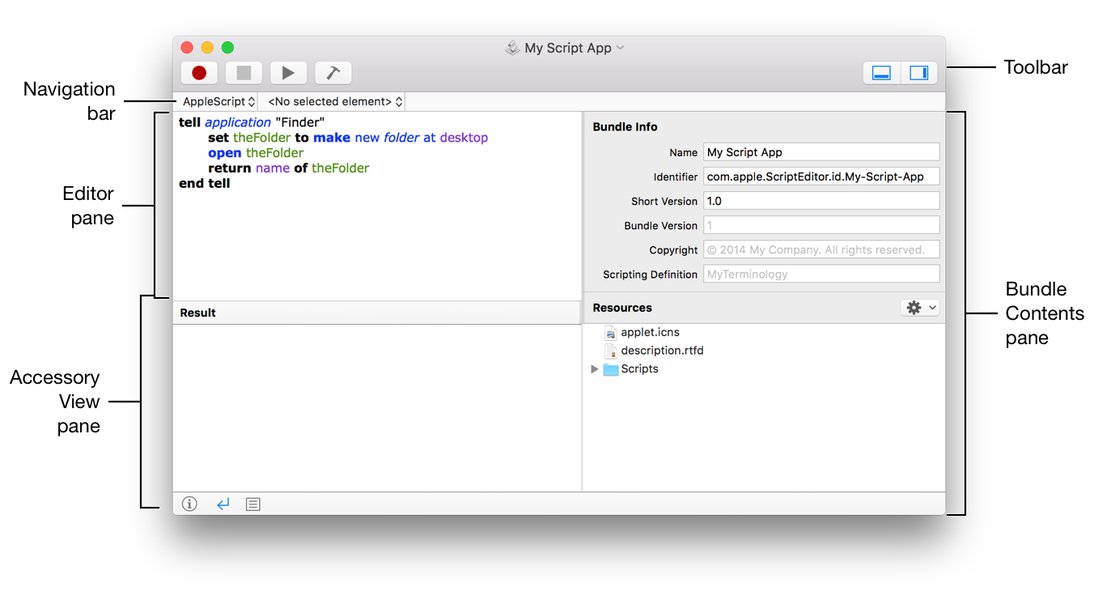Expand the Scripts folder disclosure triangle
This screenshot has height=600, width=1094.
pyautogui.click(x=594, y=369)
